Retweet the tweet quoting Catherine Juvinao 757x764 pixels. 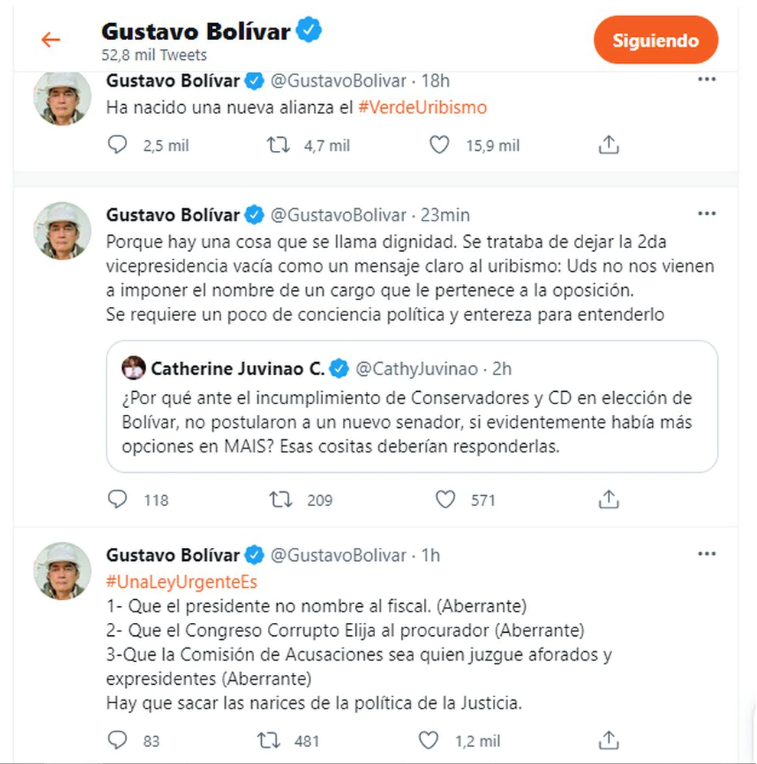(280, 499)
